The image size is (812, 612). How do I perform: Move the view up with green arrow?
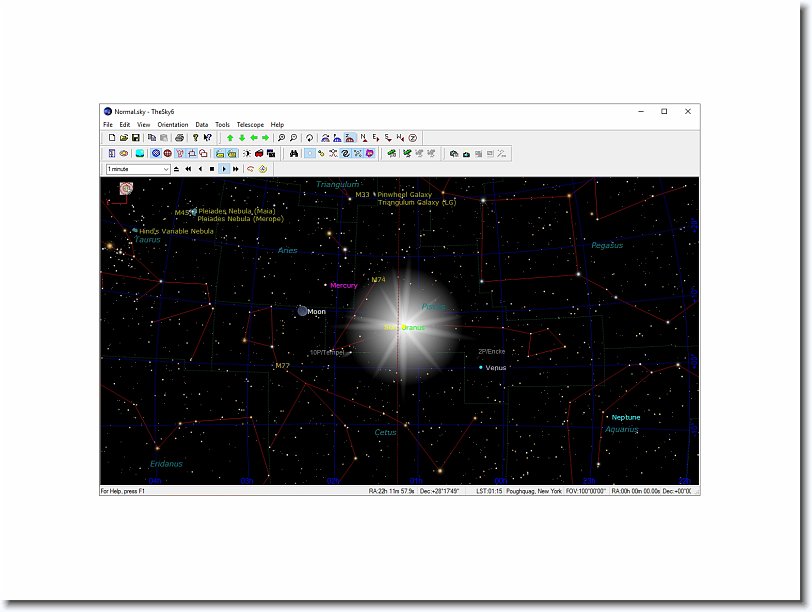tap(230, 138)
